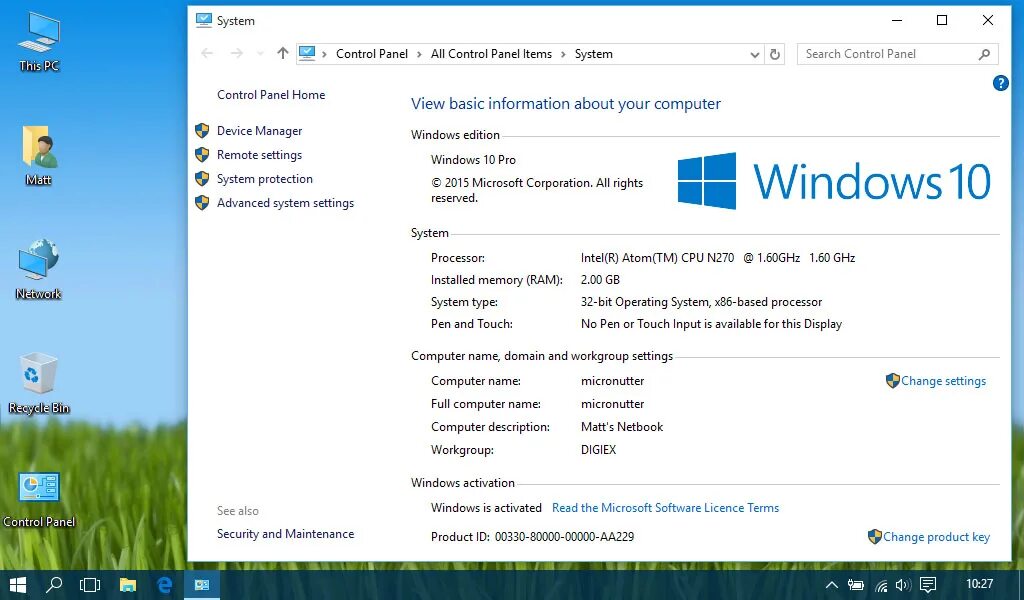Open Remote settings link
Viewport: 1024px width, 600px height.
pyautogui.click(x=259, y=155)
